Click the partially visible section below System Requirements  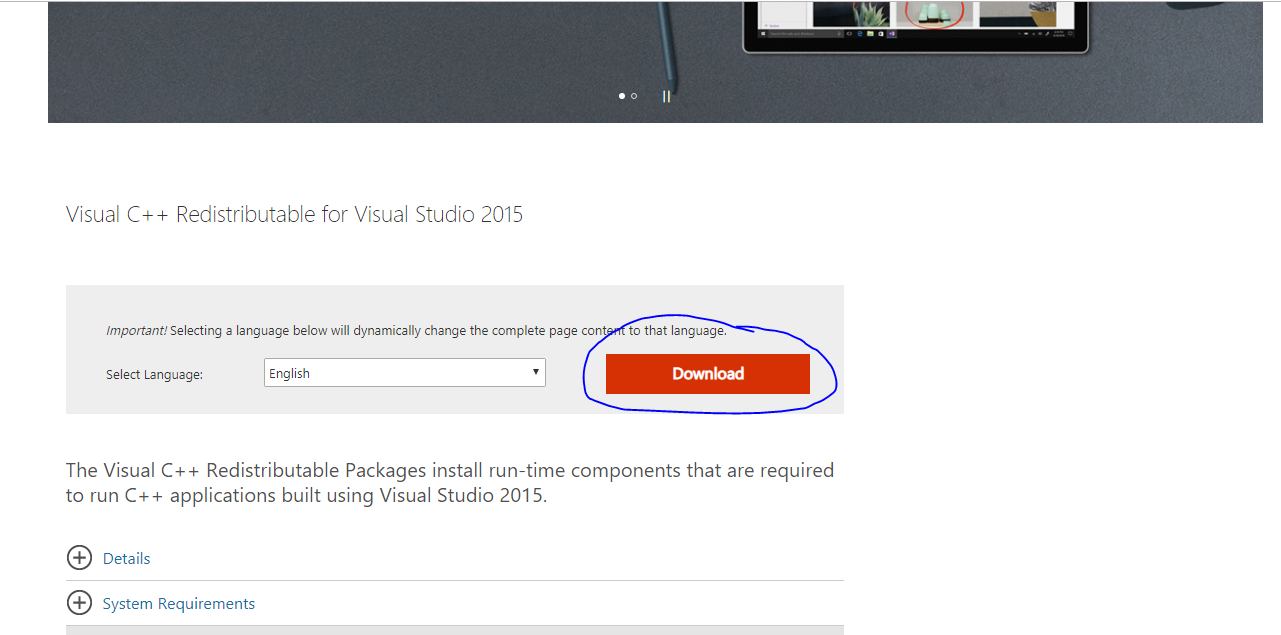tap(455, 632)
